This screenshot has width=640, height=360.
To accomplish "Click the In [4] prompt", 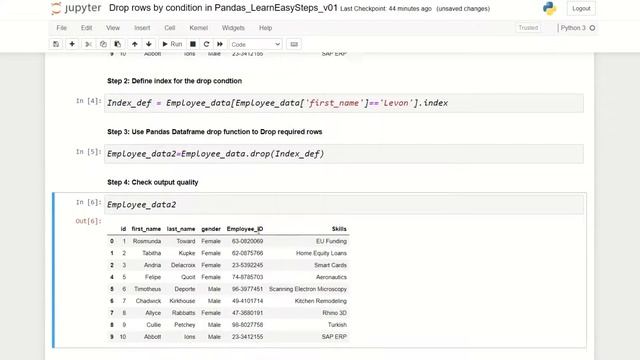I will coord(89,100).
